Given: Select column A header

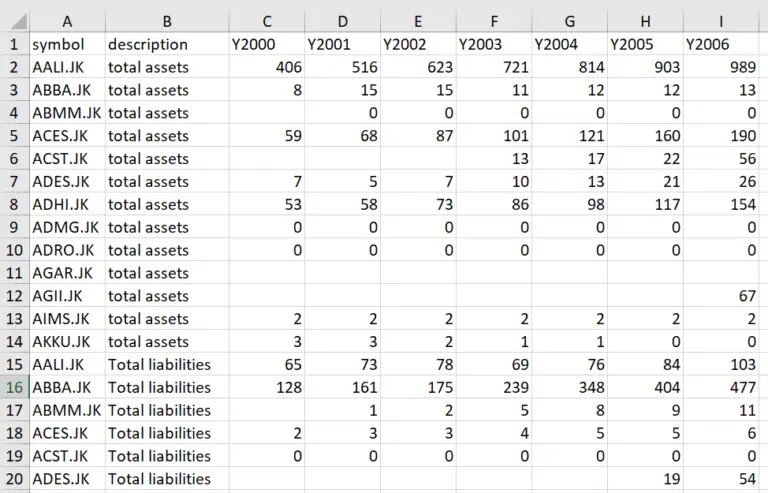Looking at the screenshot, I should [x=66, y=21].
